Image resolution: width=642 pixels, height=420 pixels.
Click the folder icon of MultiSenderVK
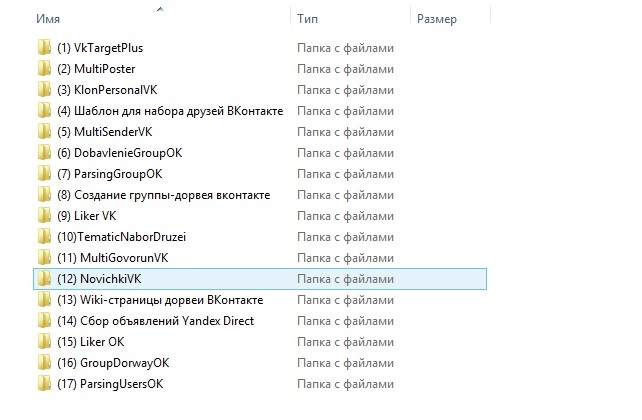pos(44,132)
